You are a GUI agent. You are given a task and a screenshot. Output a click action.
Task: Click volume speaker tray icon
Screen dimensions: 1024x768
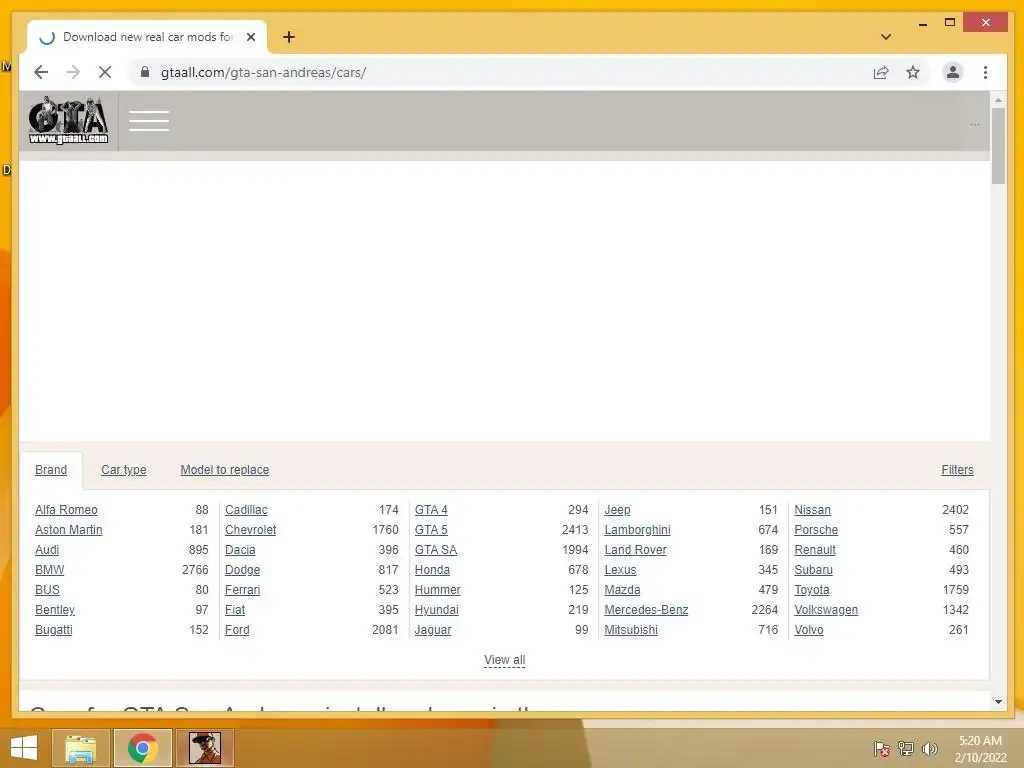[x=929, y=749]
